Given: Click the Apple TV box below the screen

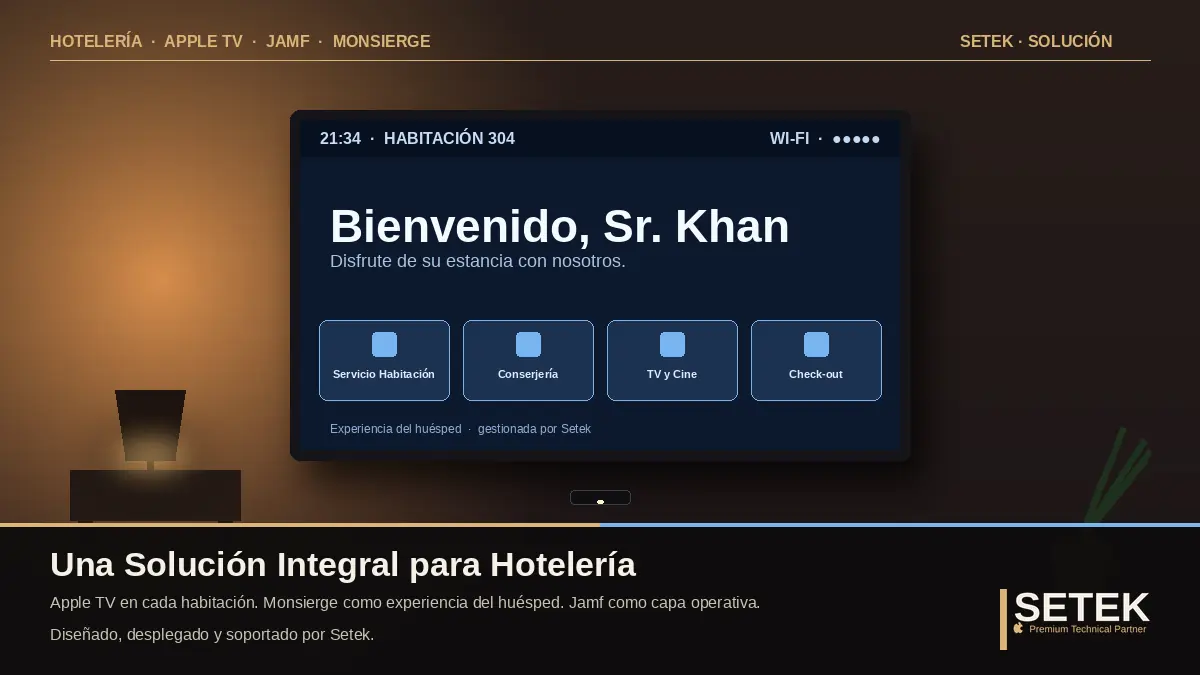Looking at the screenshot, I should pos(600,498).
